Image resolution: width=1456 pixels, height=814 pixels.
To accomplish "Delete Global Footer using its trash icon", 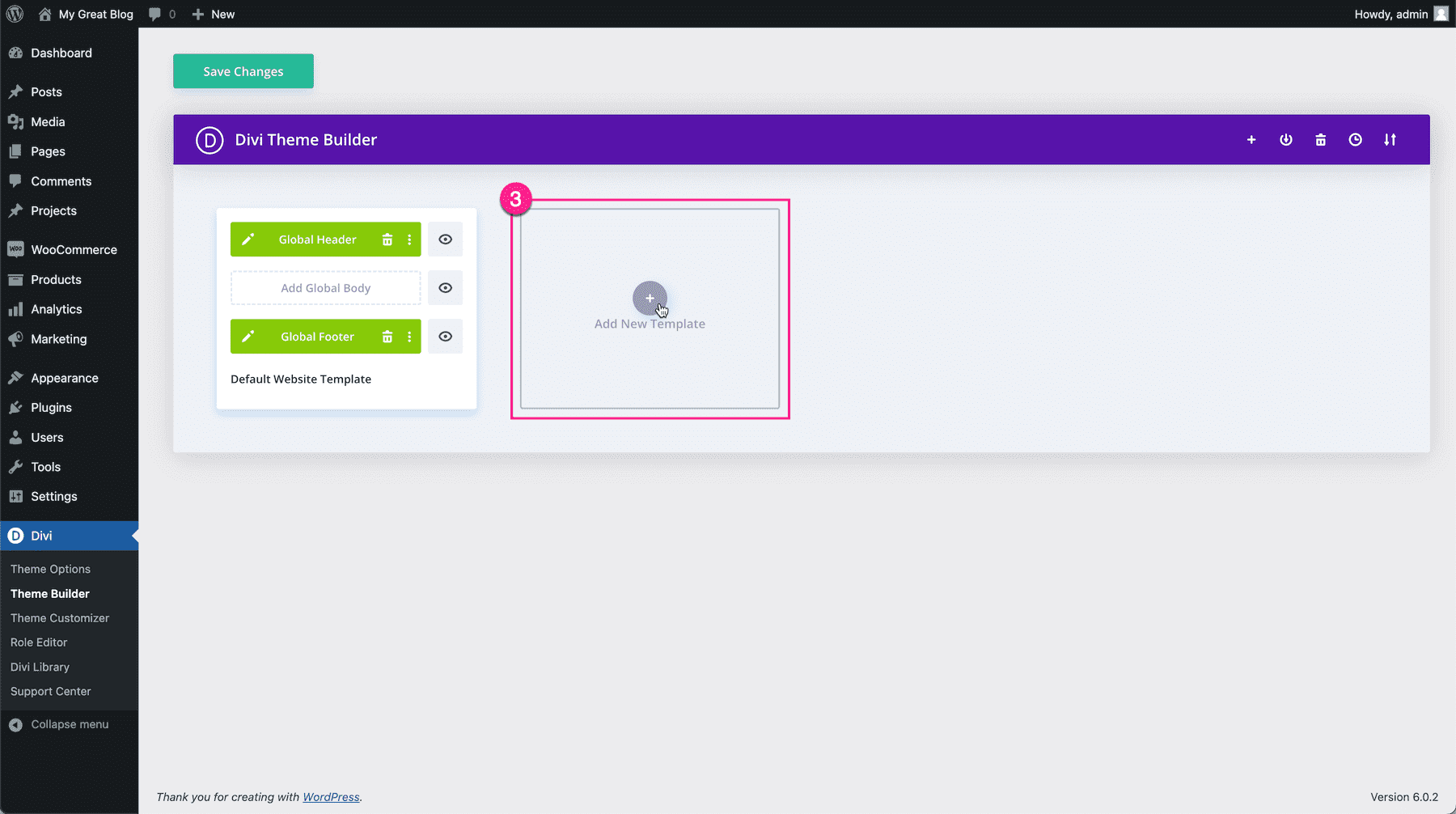I will pyautogui.click(x=387, y=337).
